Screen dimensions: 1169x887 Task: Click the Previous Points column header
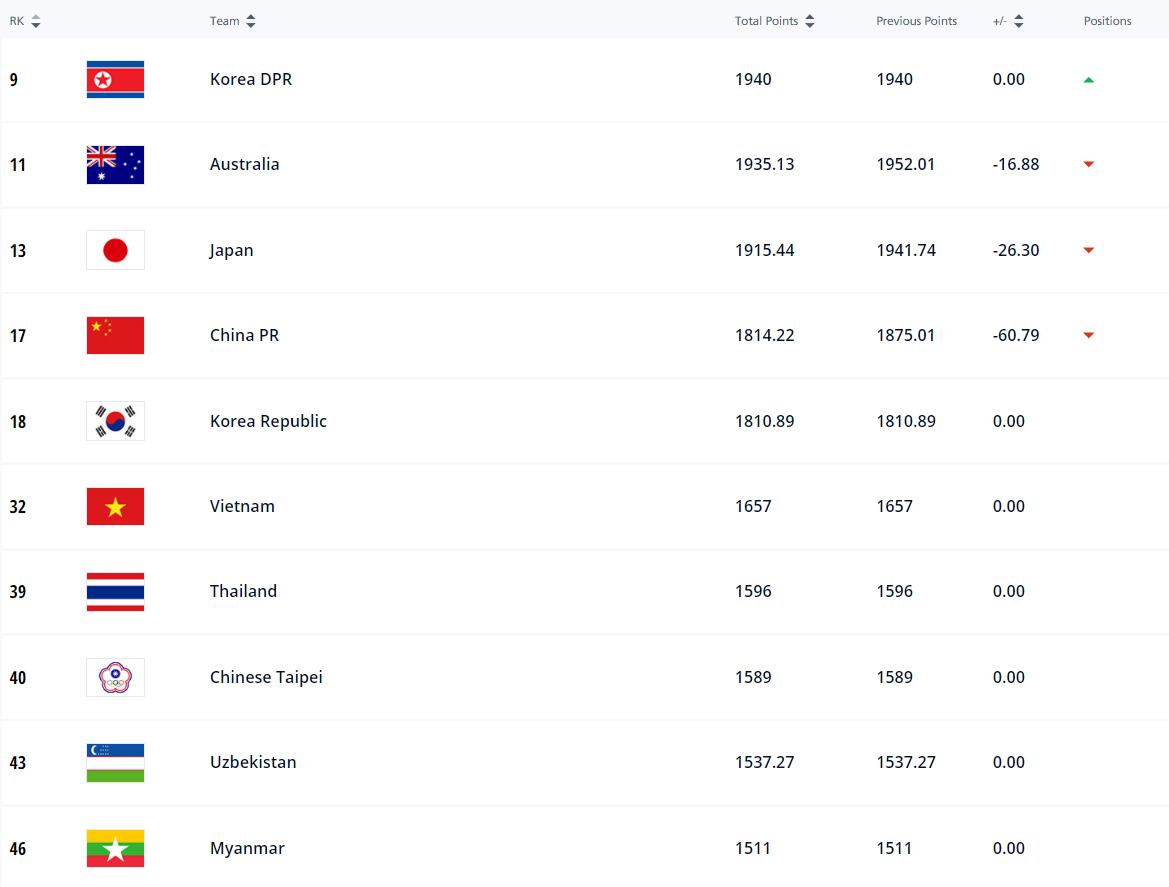click(x=916, y=21)
